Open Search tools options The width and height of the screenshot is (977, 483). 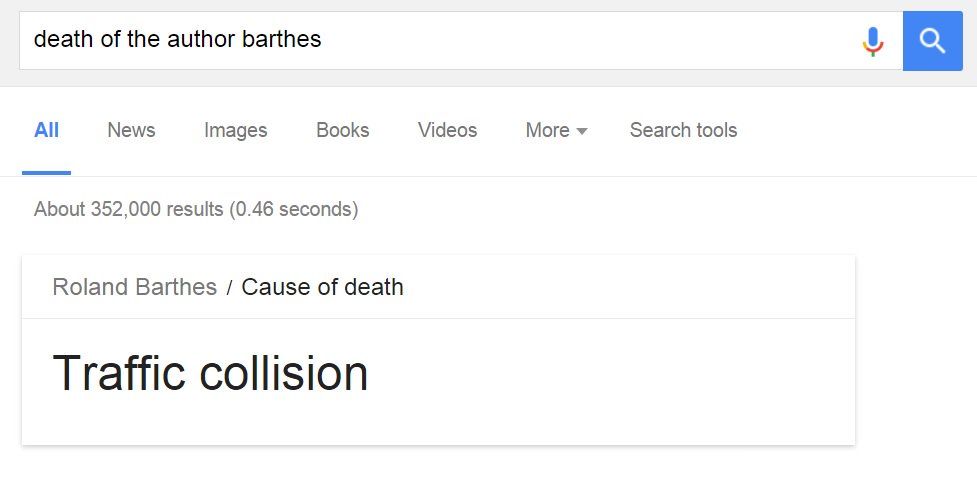click(683, 130)
